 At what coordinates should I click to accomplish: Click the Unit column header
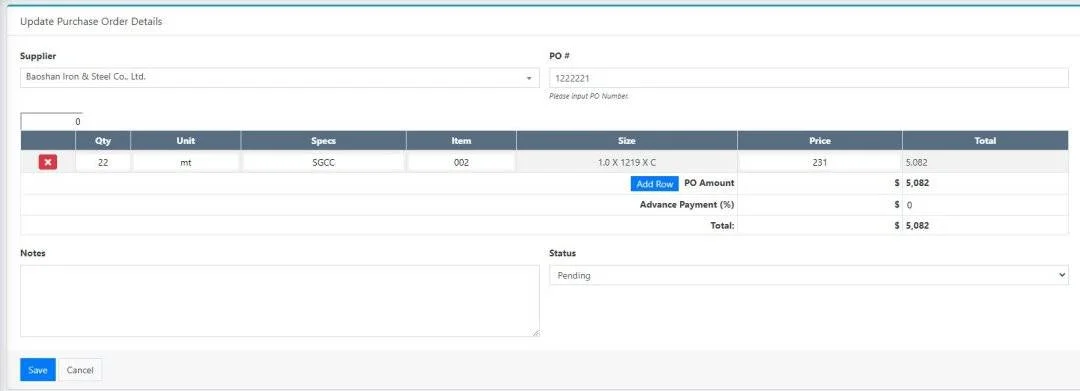pyautogui.click(x=185, y=140)
